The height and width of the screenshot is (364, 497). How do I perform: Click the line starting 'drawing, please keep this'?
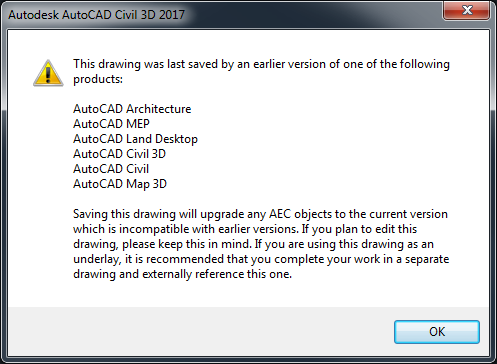(253, 244)
